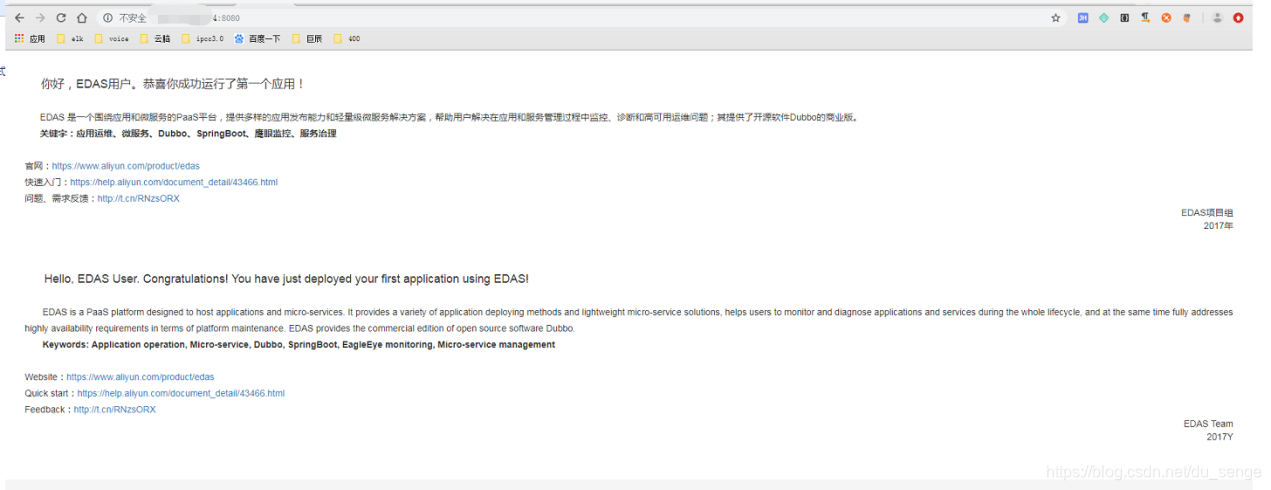Open the 应用 apps shortcut
The height and width of the screenshot is (490, 1271).
click(x=30, y=39)
